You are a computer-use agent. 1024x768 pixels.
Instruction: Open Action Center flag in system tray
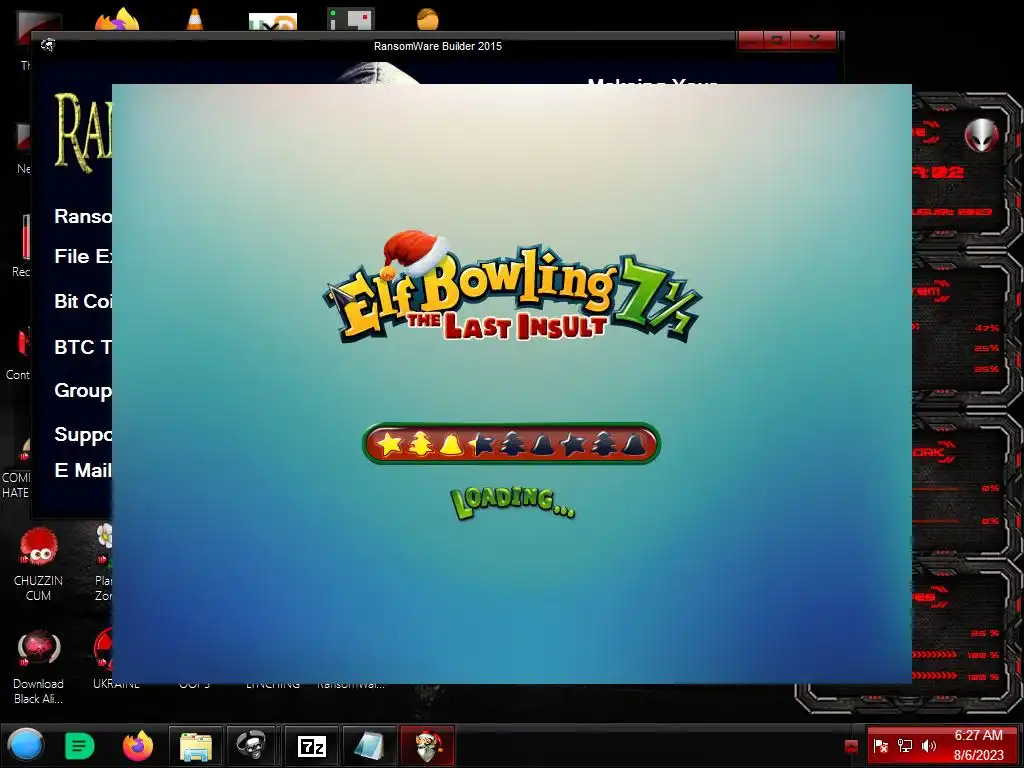pos(880,746)
